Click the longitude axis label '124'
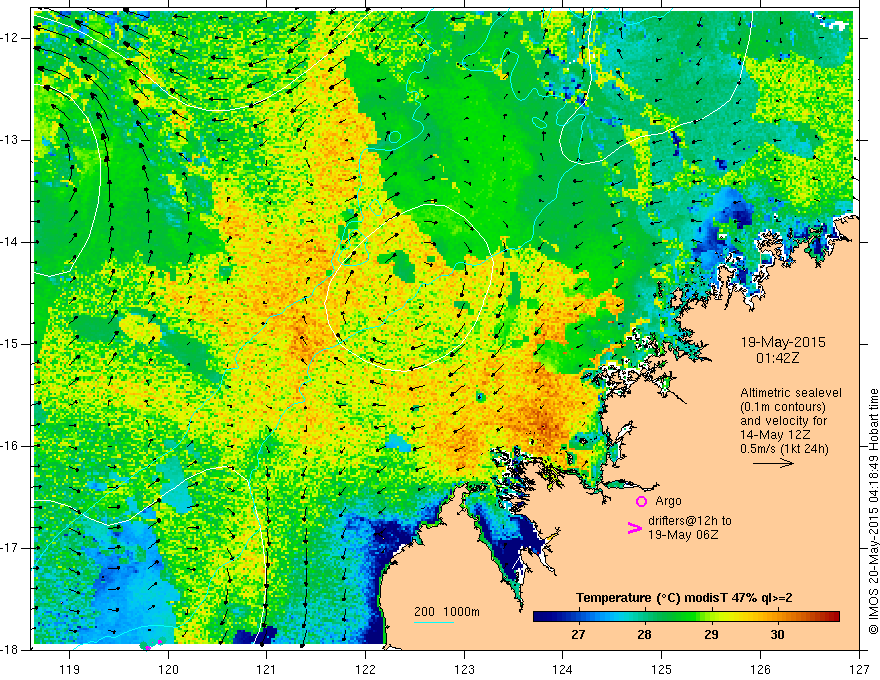 [563, 669]
